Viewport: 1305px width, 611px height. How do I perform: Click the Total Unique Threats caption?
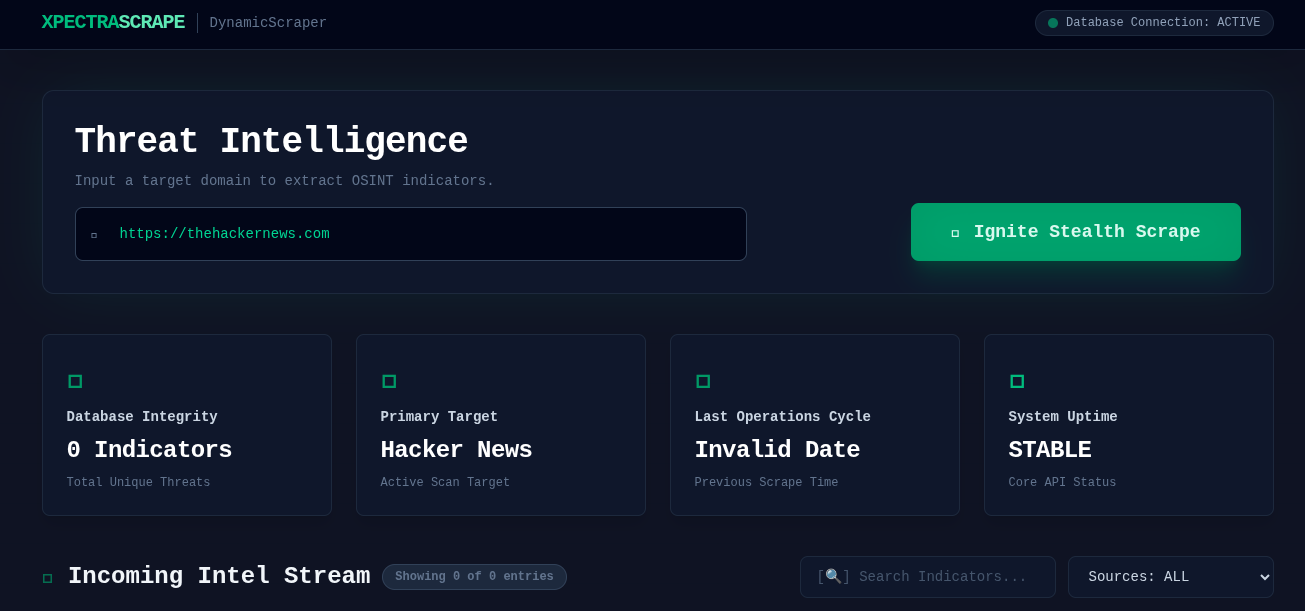tap(138, 483)
